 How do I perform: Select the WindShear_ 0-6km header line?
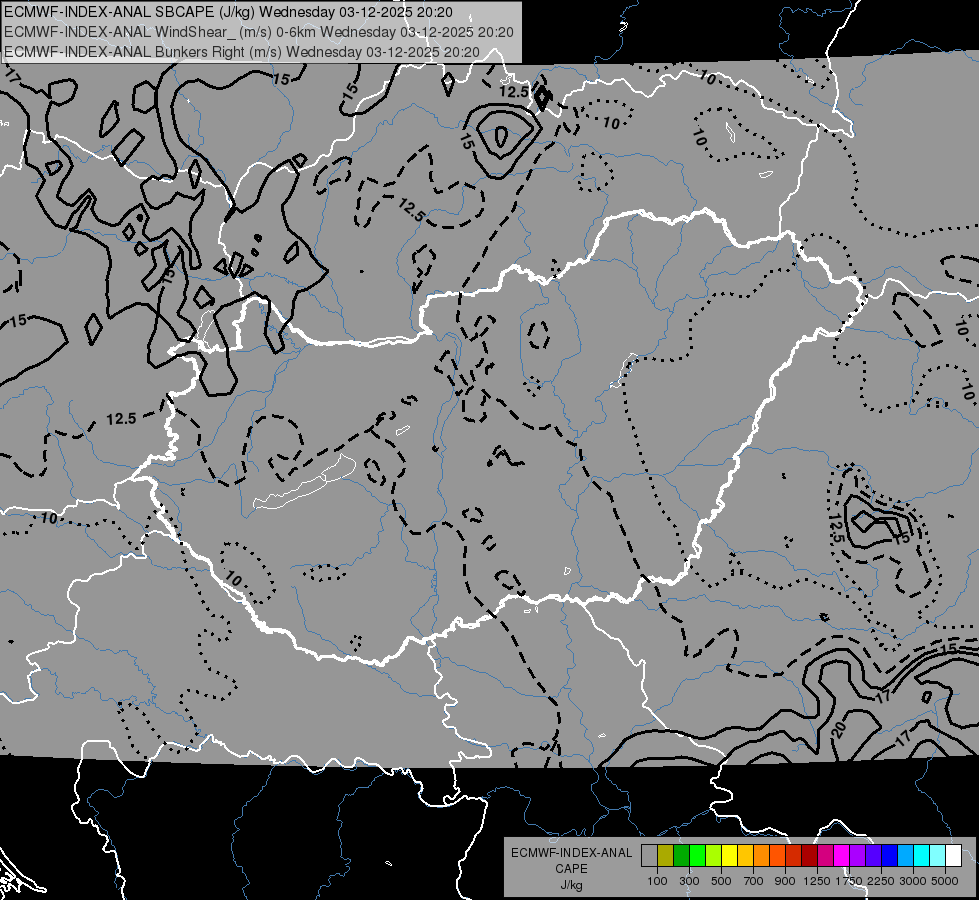click(x=258, y=32)
